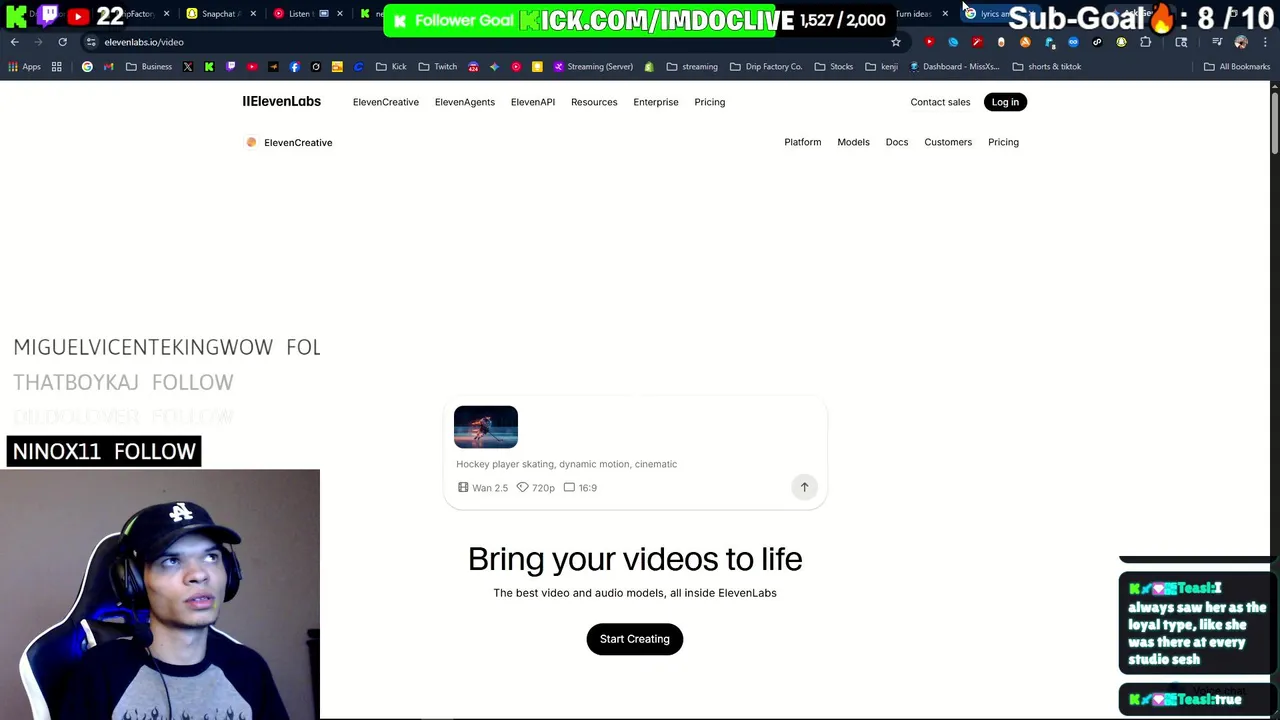The width and height of the screenshot is (1280, 720).
Task: Click the Log in button
Action: coord(1005,102)
